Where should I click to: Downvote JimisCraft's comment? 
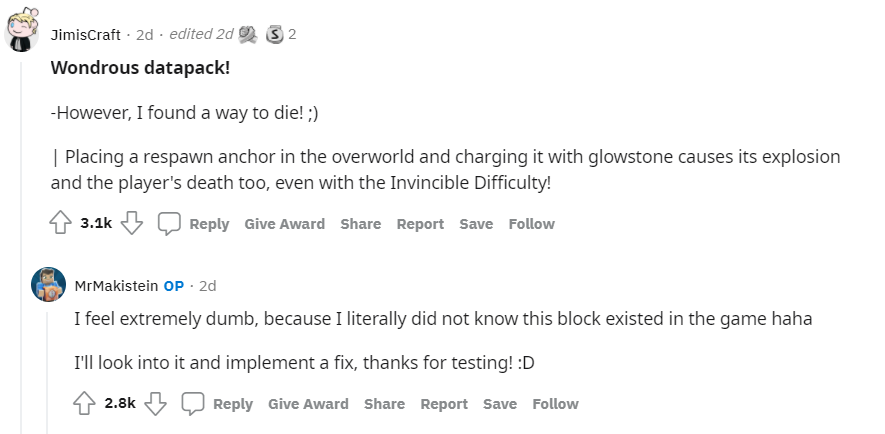(x=132, y=223)
